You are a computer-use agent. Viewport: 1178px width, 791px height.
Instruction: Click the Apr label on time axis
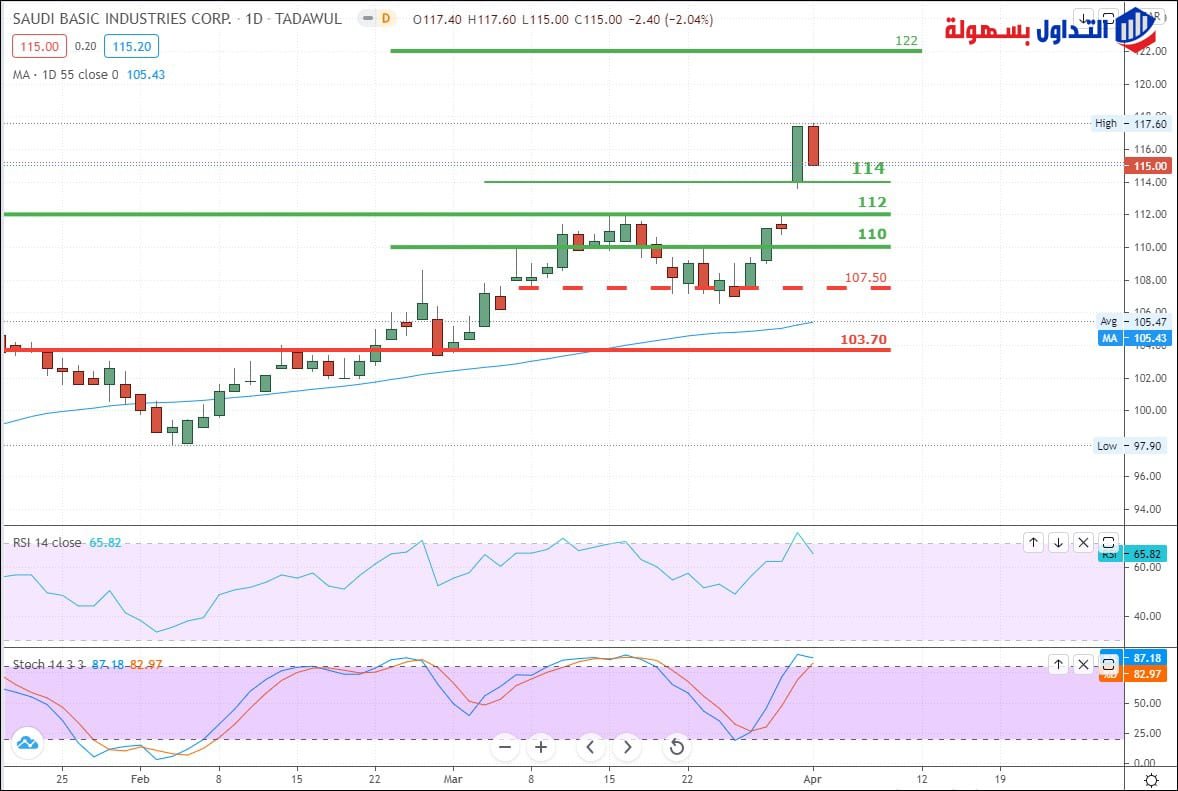click(813, 779)
